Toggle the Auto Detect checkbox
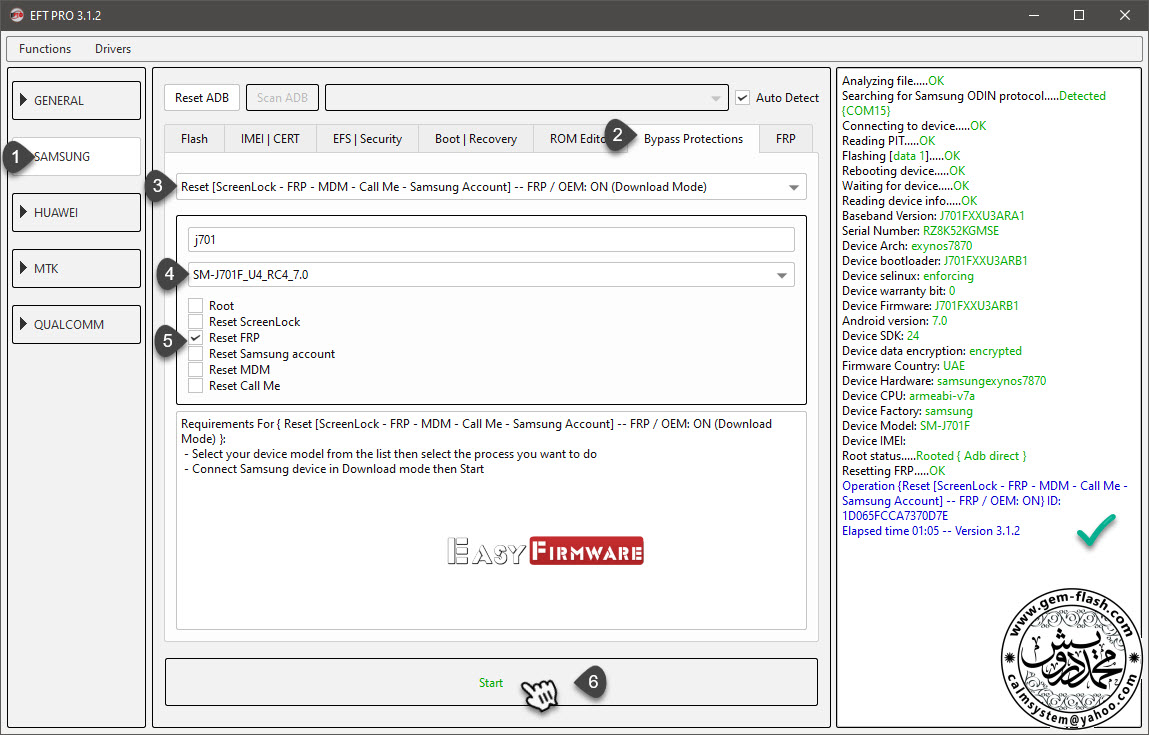The height and width of the screenshot is (735, 1149). [743, 97]
